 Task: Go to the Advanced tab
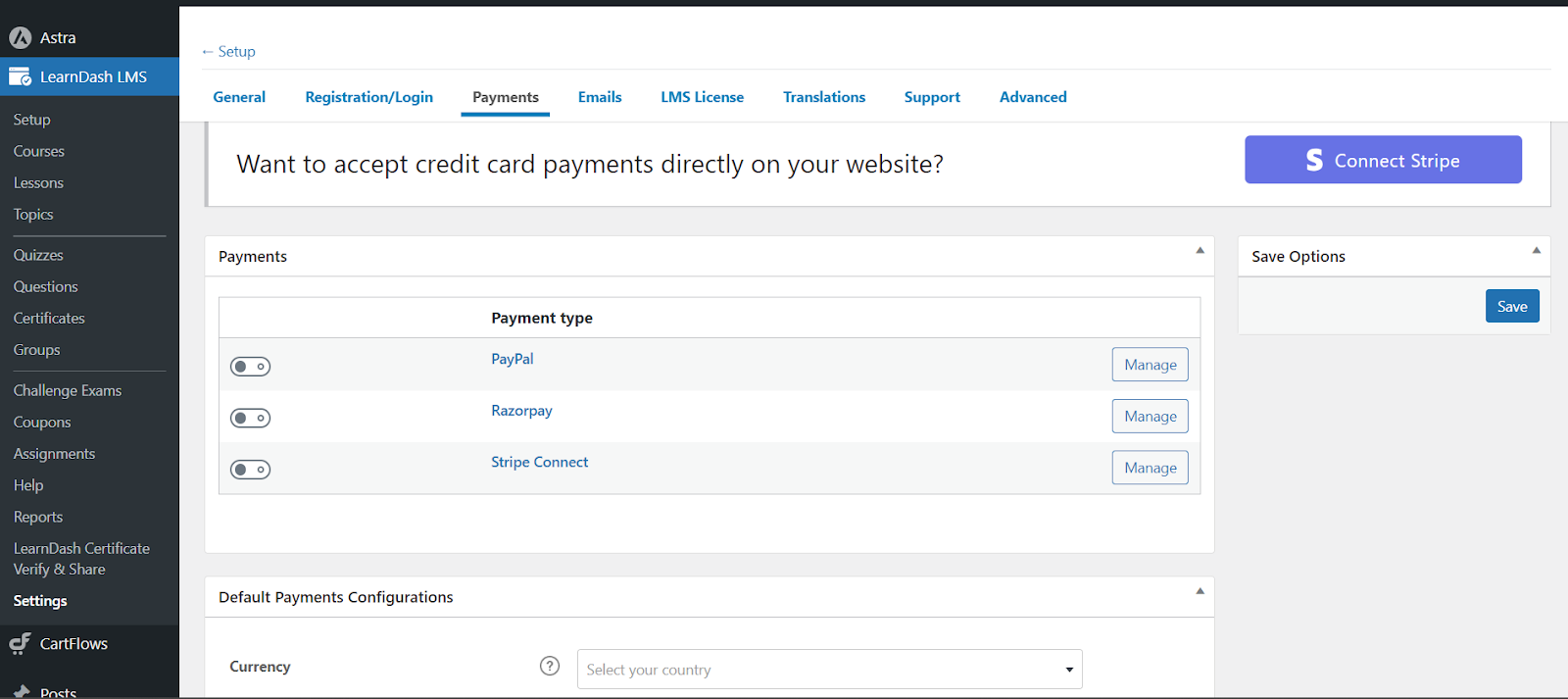click(1033, 97)
